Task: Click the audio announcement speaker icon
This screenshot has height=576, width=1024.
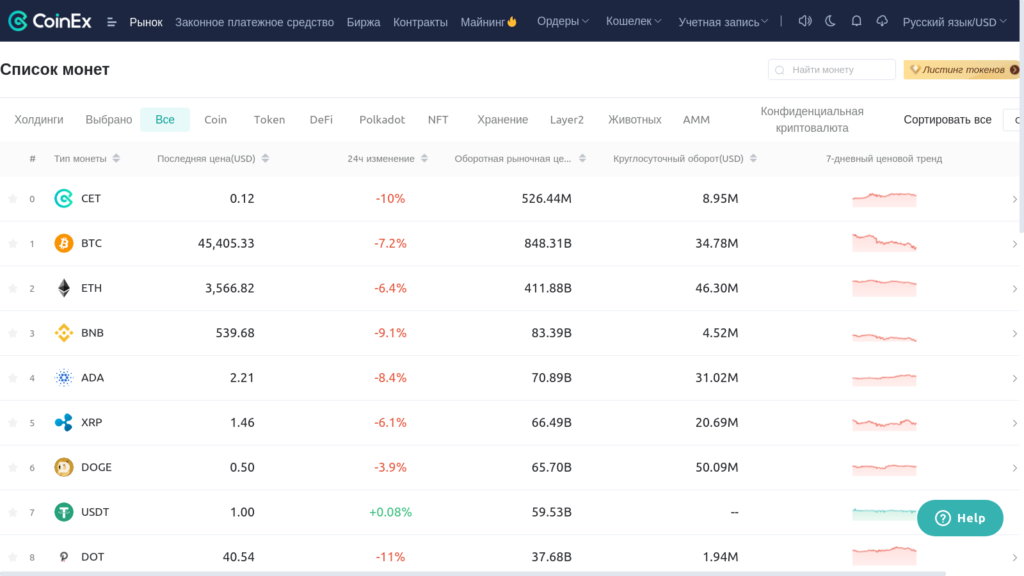Action: click(804, 19)
